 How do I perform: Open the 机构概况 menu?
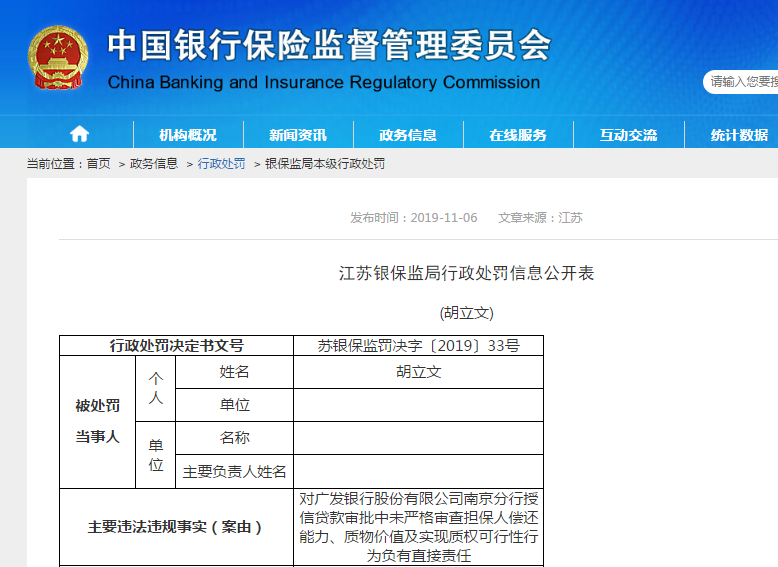click(188, 135)
